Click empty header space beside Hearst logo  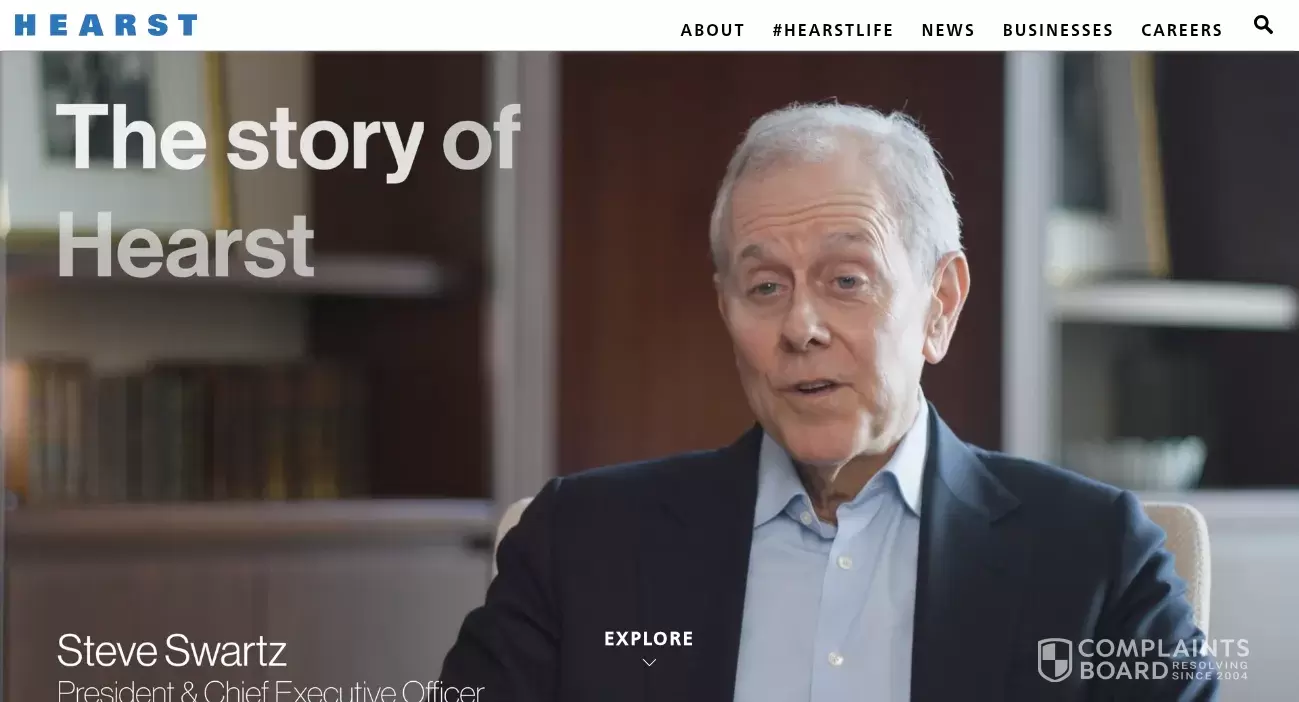tap(430, 25)
